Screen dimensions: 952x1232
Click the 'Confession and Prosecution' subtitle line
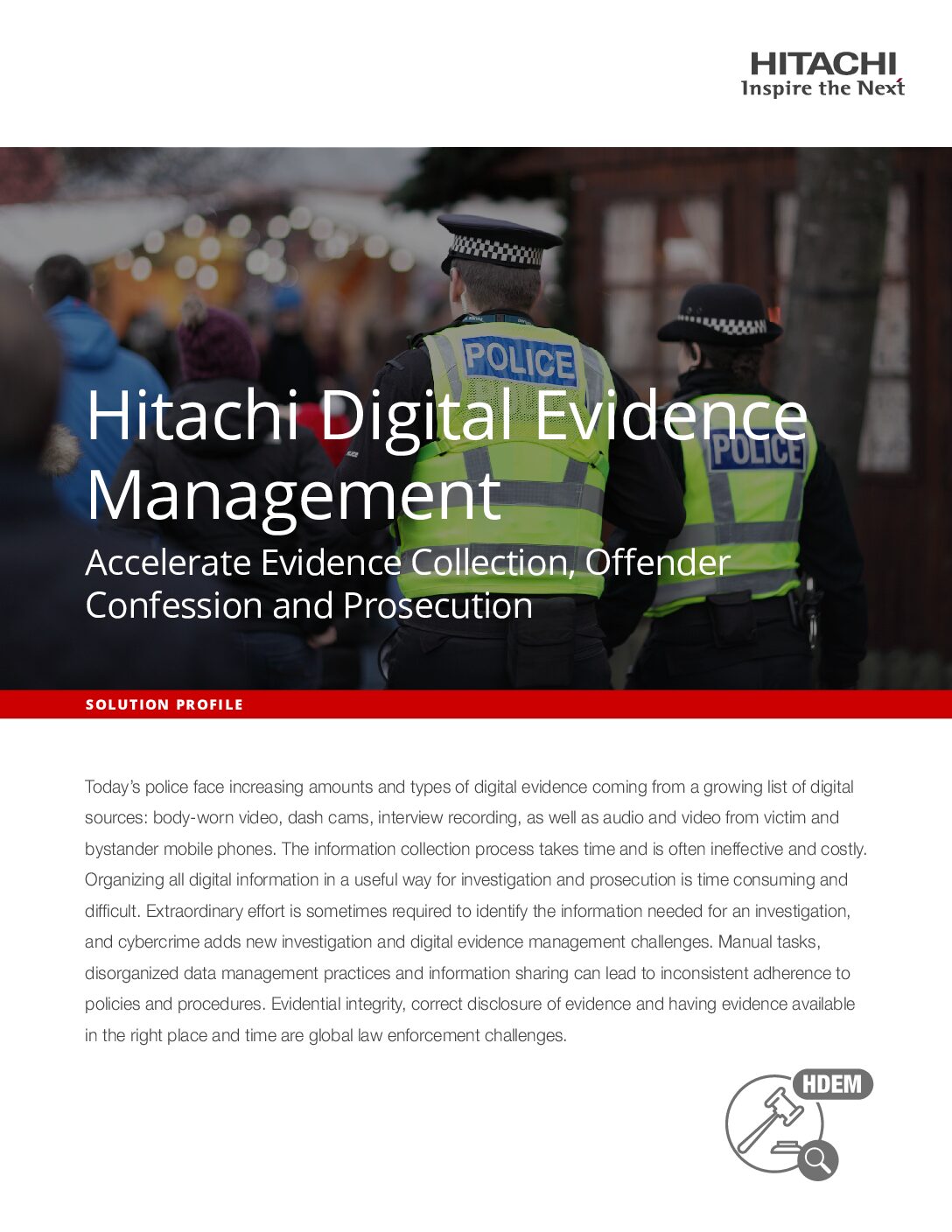309,605
